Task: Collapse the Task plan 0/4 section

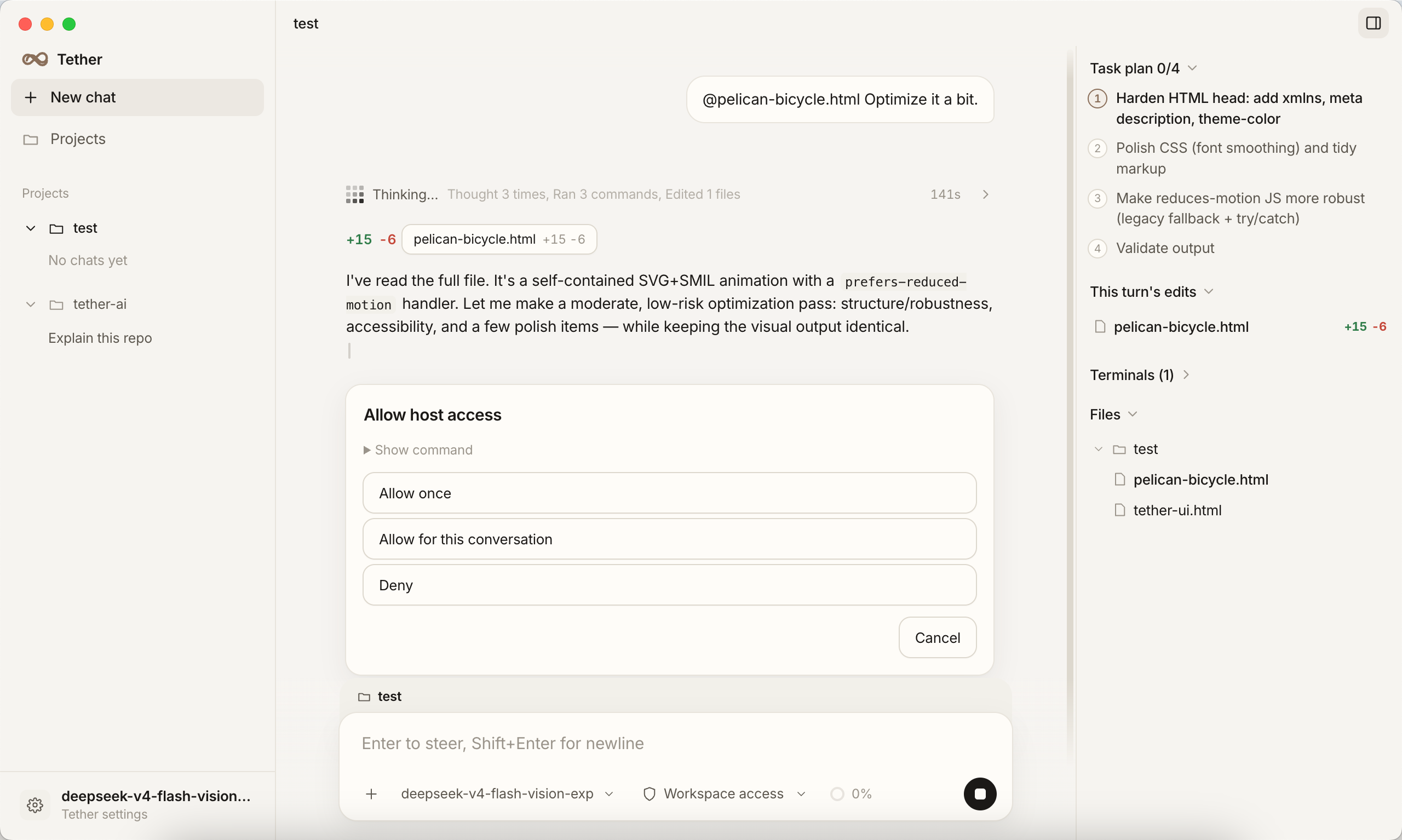Action: click(x=1192, y=68)
